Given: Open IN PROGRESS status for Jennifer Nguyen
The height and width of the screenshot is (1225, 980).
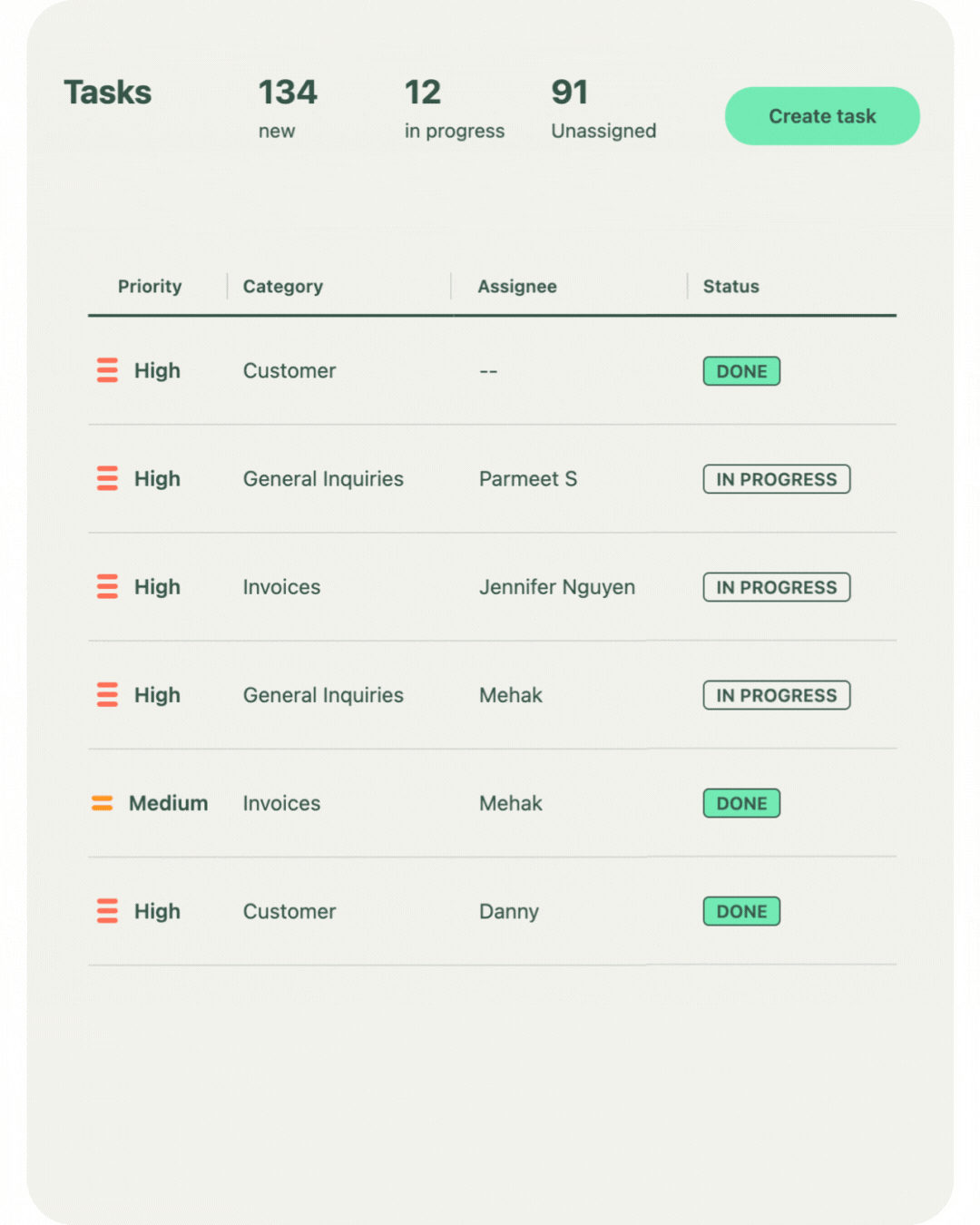Looking at the screenshot, I should point(776,587).
